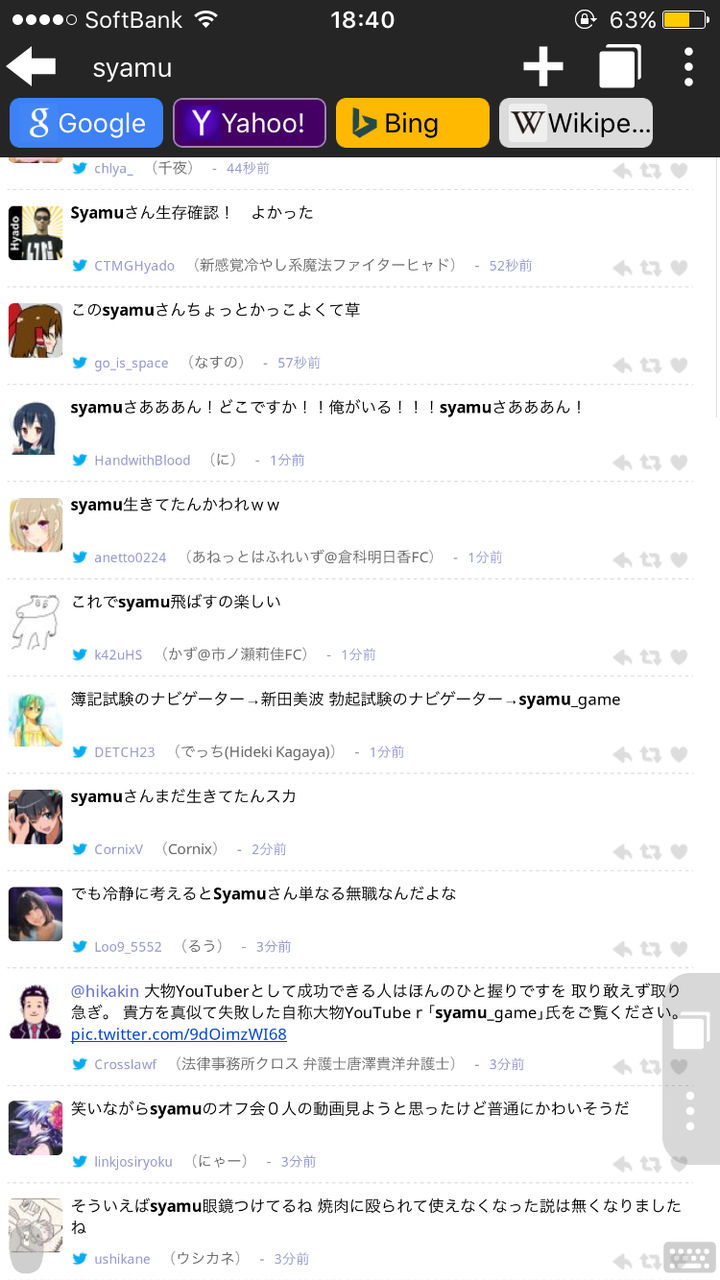The image size is (720, 1280).
Task: Tap the Crosslawf profile avatar
Action: click(x=35, y=1011)
